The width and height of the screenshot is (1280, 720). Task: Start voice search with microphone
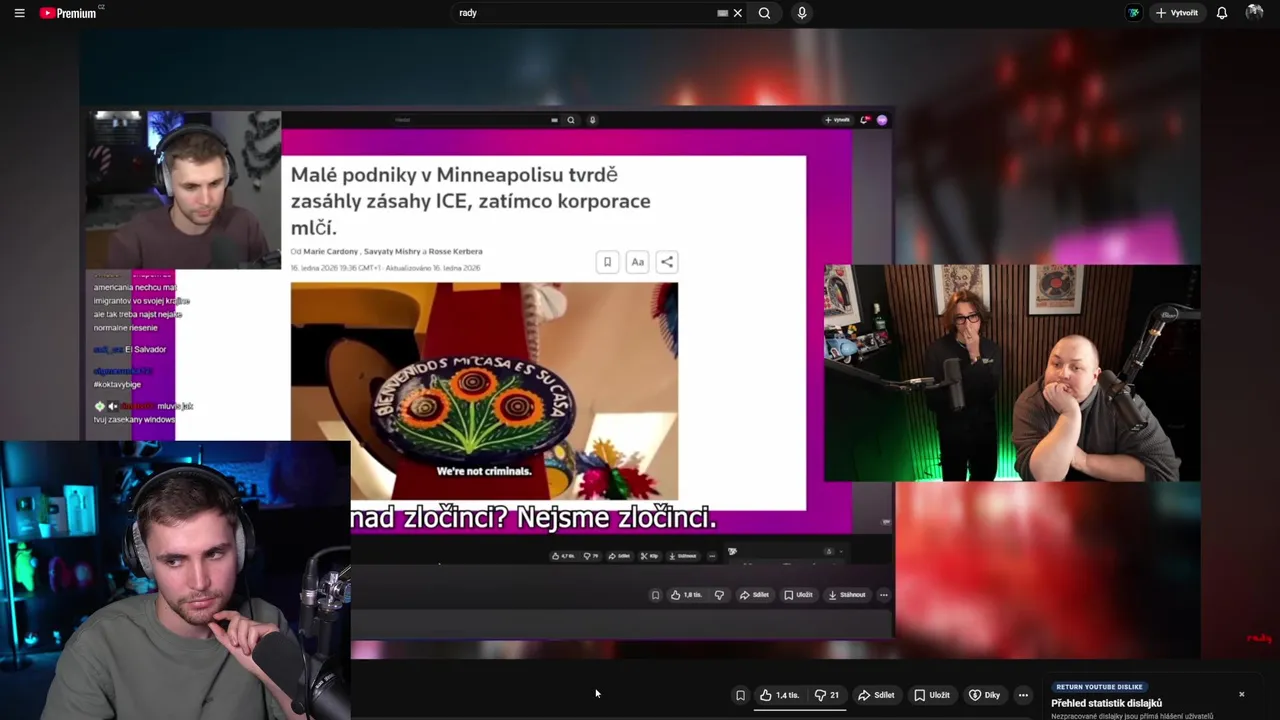[x=801, y=13]
